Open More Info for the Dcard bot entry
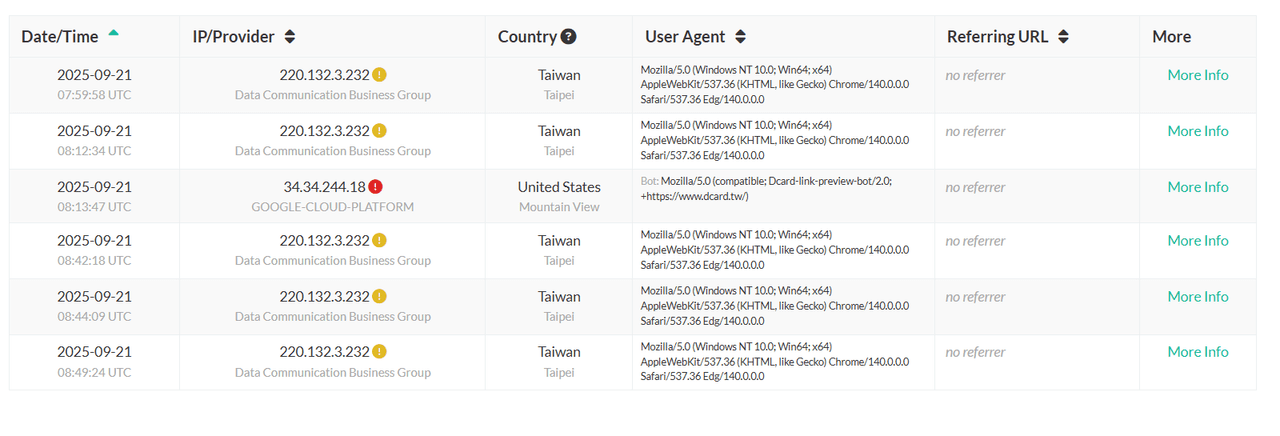The height and width of the screenshot is (436, 1280). click(x=1198, y=187)
